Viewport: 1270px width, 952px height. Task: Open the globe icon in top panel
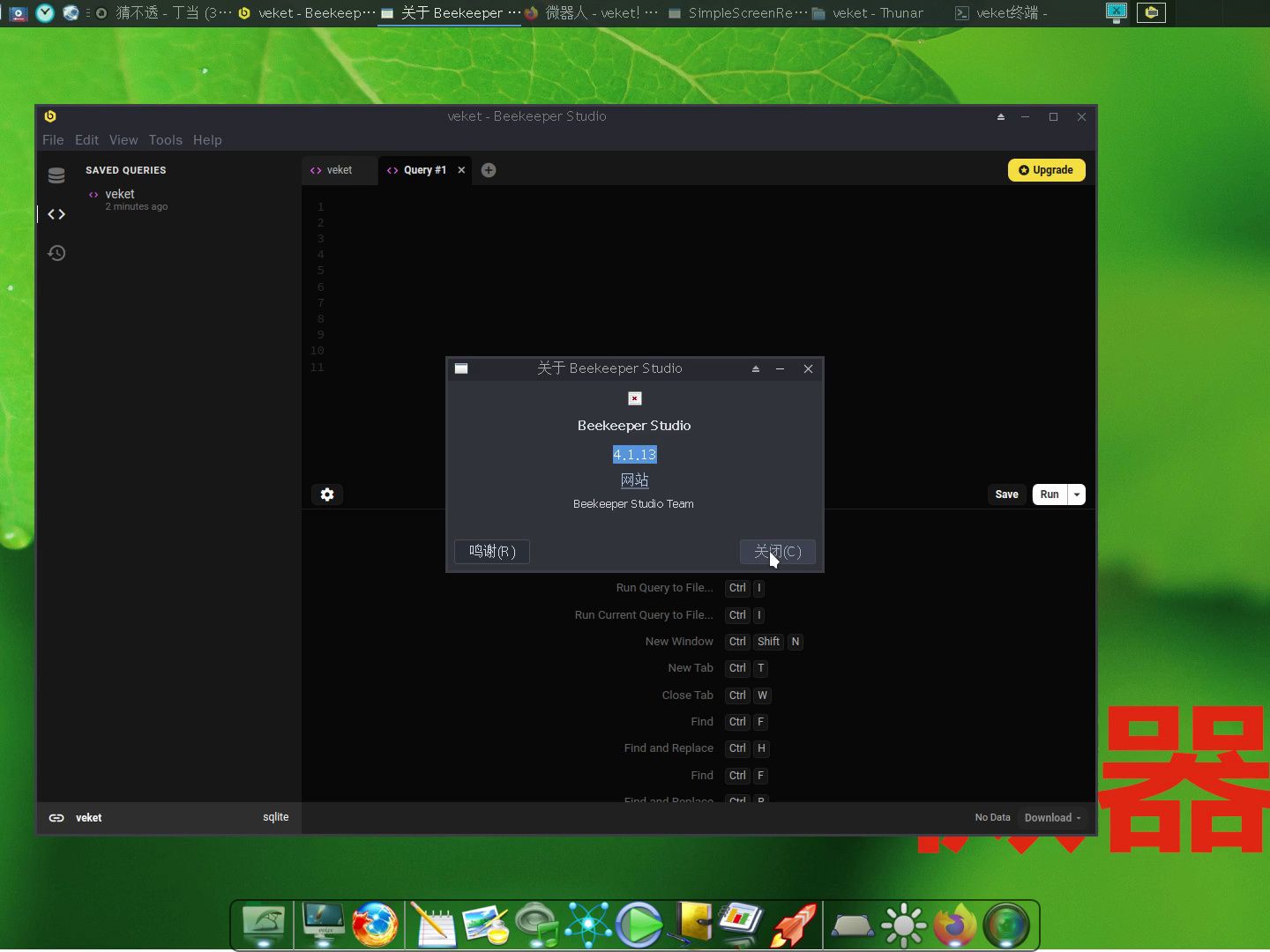71,12
